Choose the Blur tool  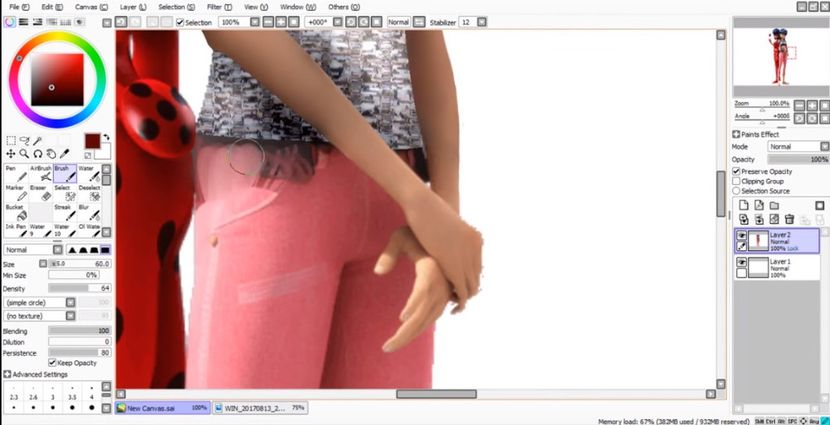pos(89,213)
